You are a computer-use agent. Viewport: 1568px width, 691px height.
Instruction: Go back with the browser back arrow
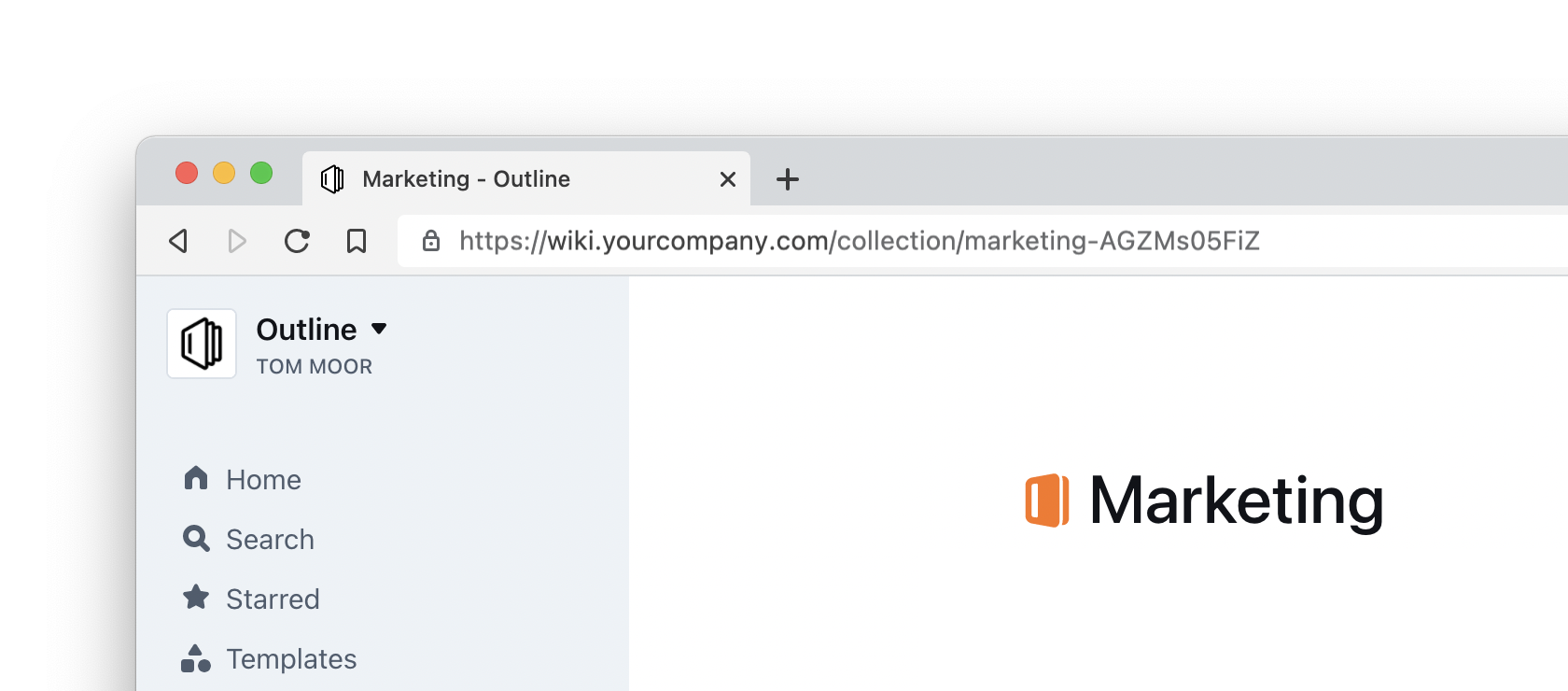point(178,241)
